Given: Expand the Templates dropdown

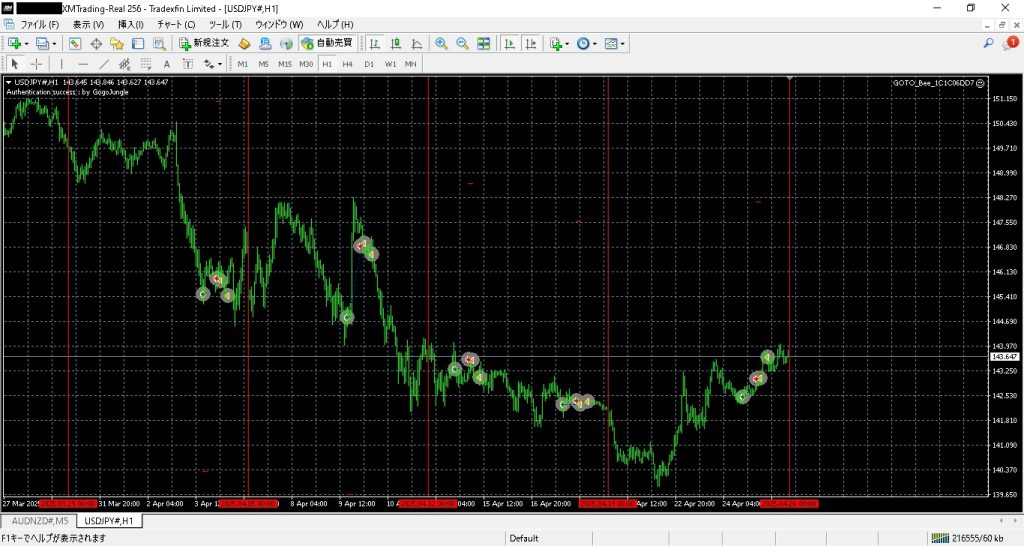Looking at the screenshot, I should (x=623, y=43).
